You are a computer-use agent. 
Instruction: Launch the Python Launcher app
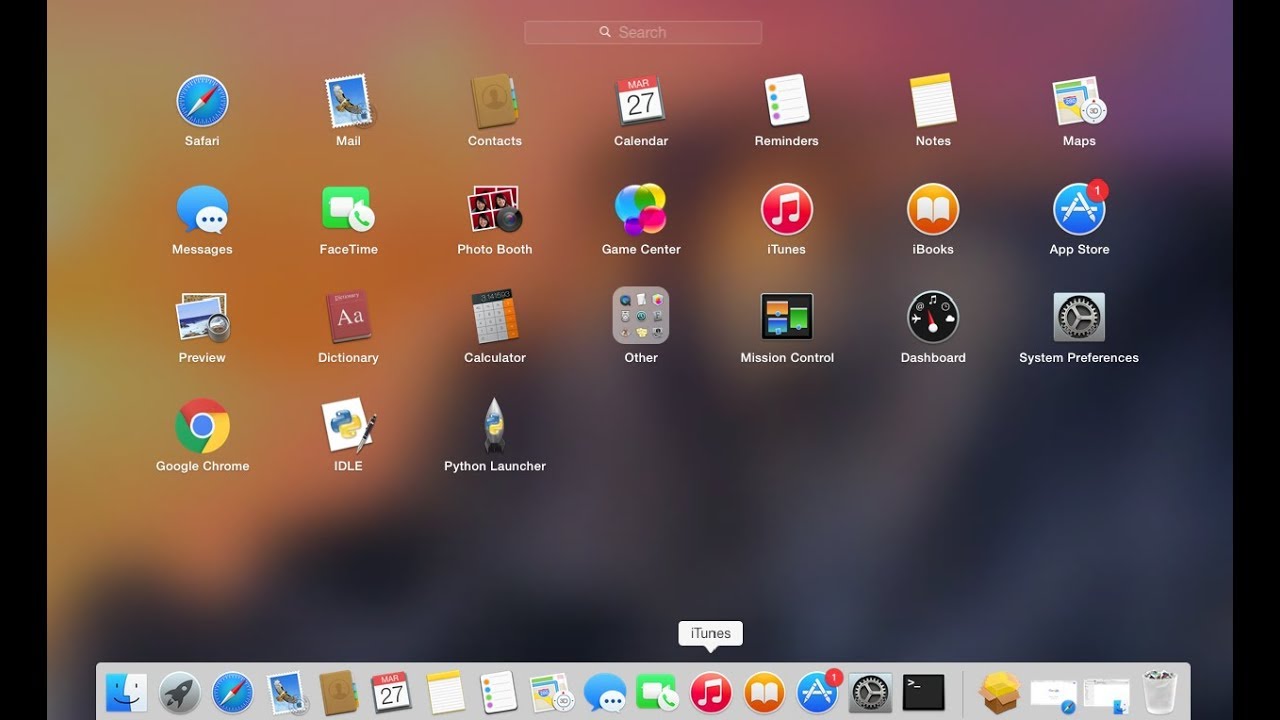pyautogui.click(x=495, y=426)
